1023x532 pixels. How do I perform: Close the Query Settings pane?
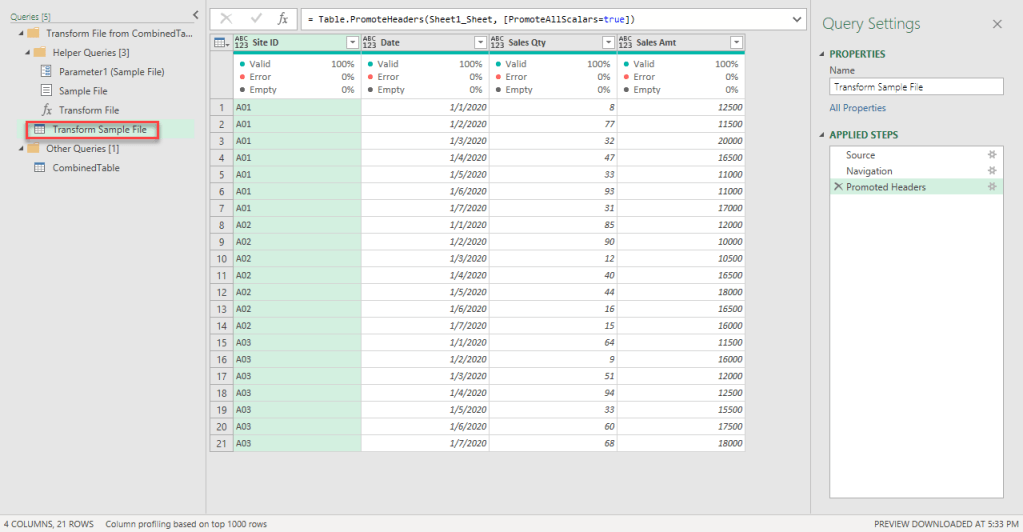[996, 24]
